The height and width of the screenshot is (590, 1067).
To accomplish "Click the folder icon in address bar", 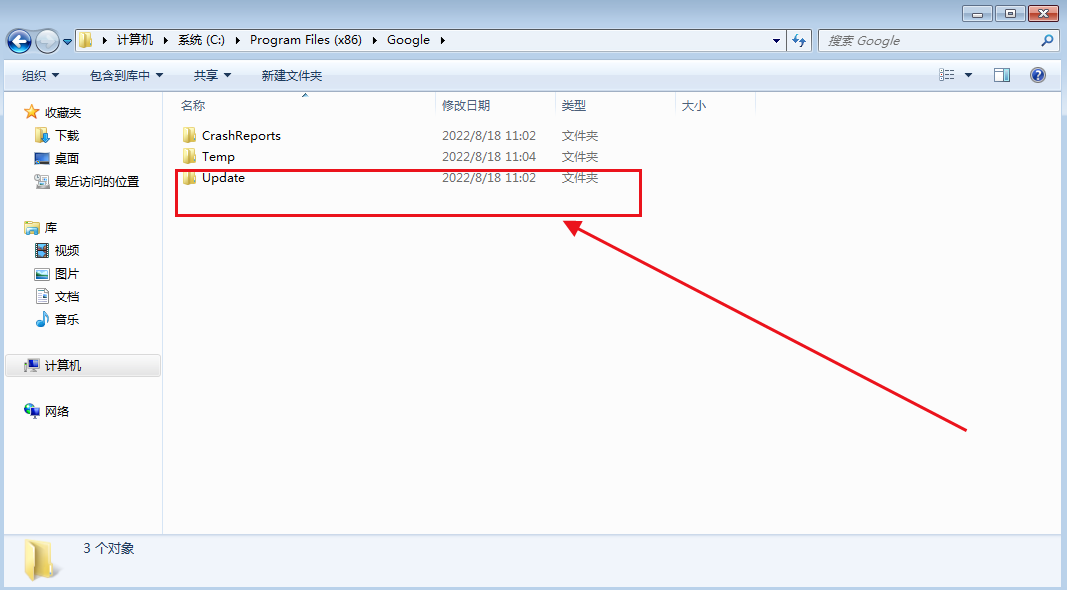I will coord(86,40).
